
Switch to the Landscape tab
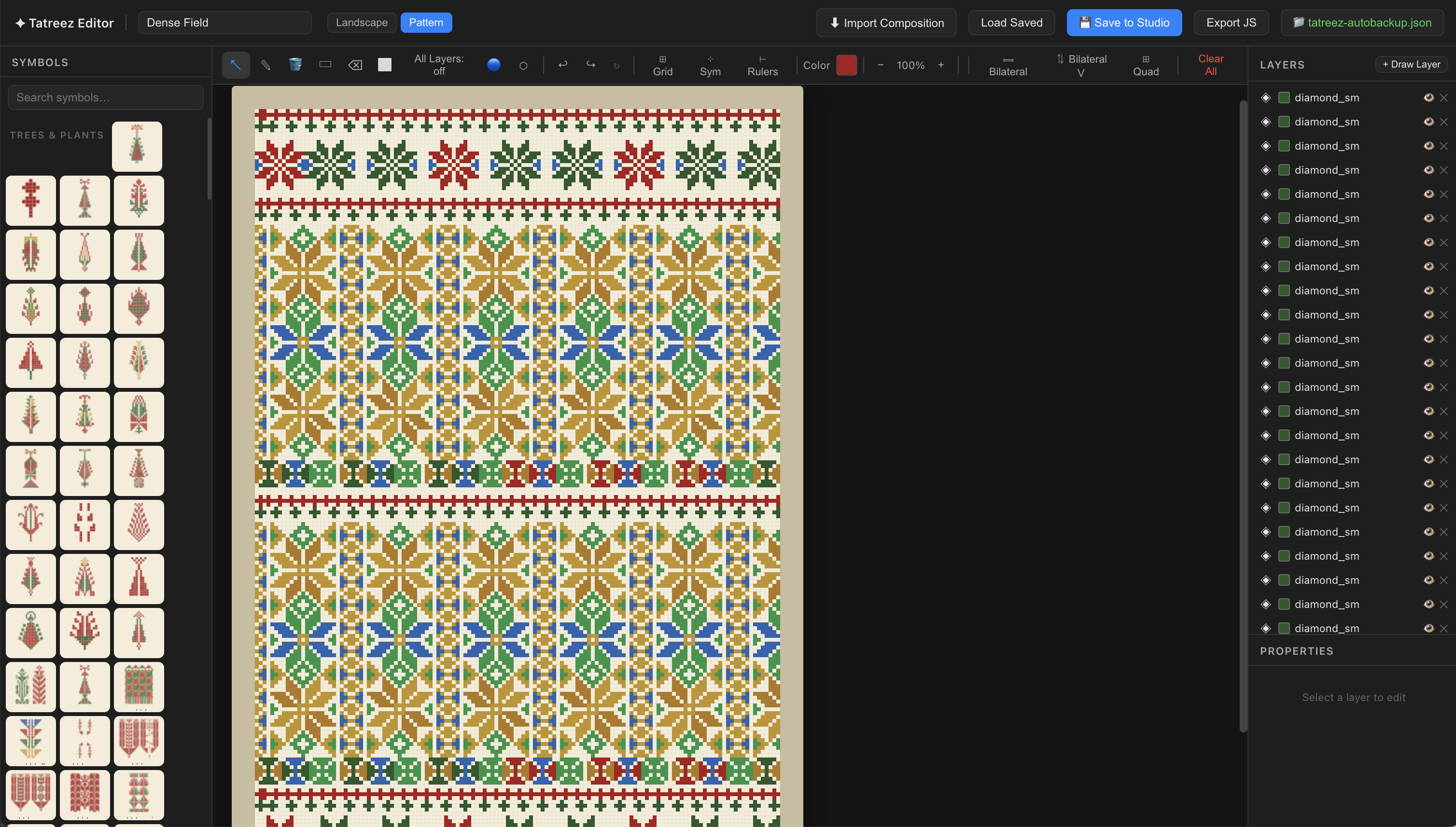click(x=362, y=23)
